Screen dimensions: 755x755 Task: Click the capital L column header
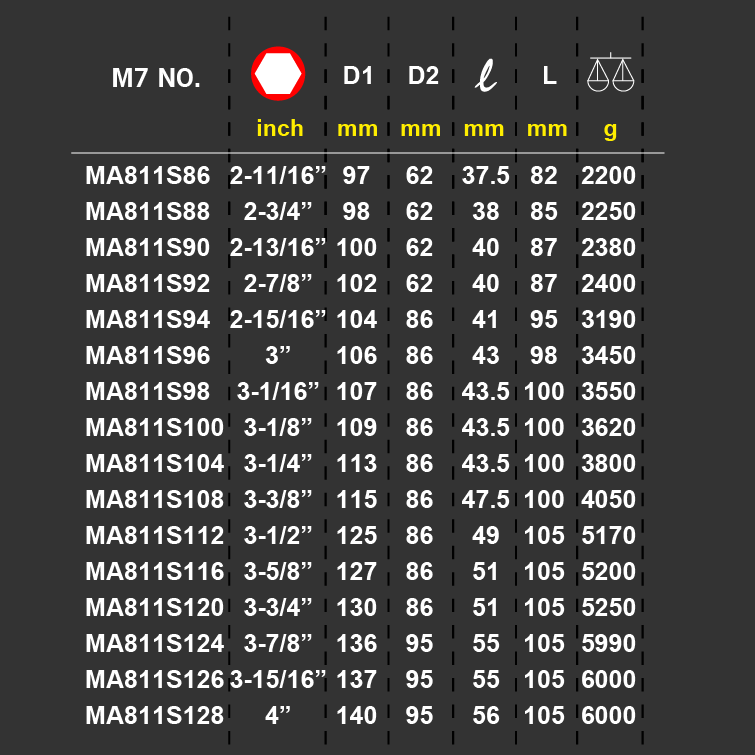coord(549,76)
